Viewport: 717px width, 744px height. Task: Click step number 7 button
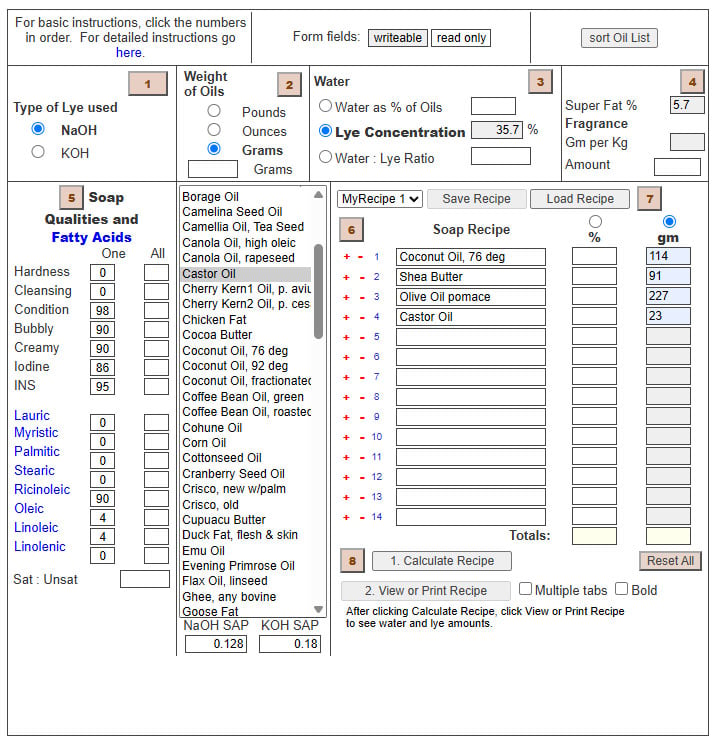[x=650, y=198]
